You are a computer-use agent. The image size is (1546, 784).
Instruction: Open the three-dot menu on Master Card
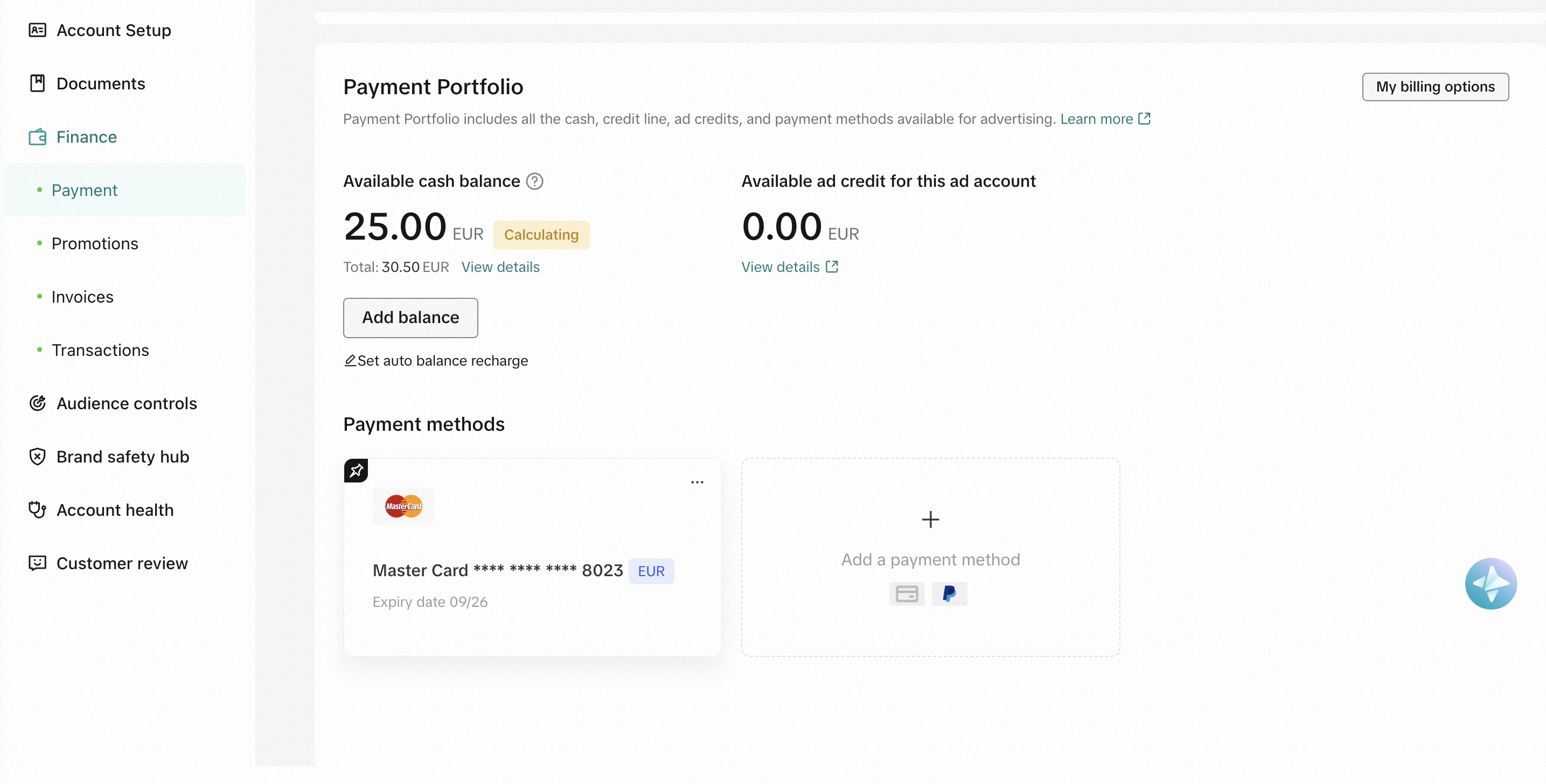(697, 482)
